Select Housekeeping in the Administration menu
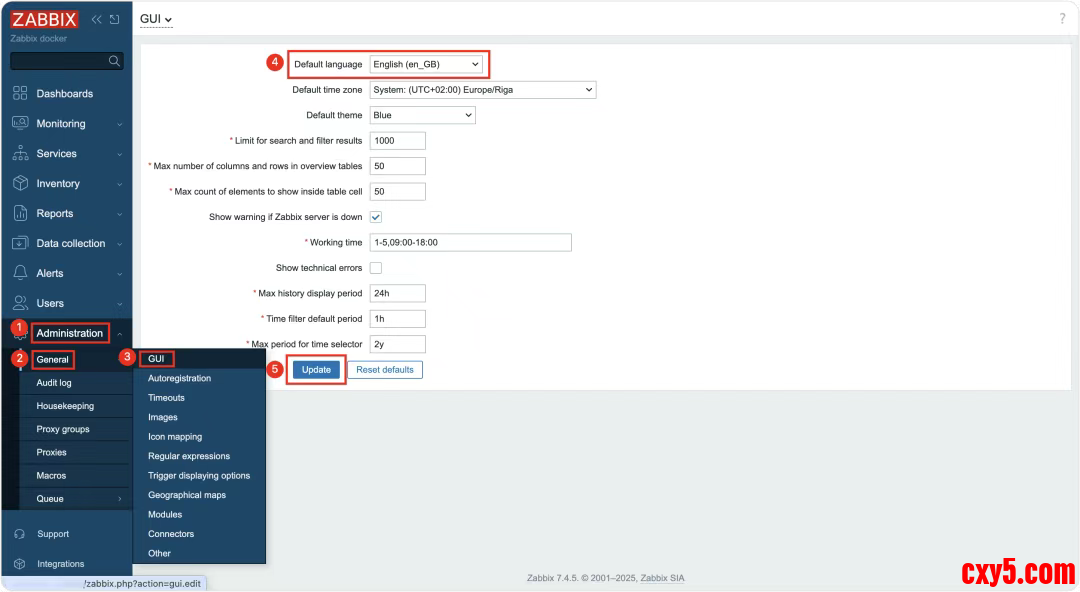Viewport: 1080px width, 592px height. point(65,406)
